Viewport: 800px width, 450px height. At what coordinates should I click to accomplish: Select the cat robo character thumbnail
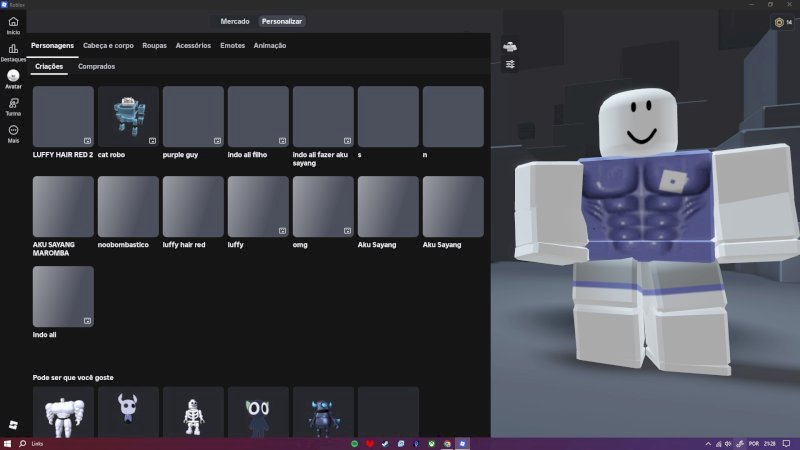click(x=128, y=116)
